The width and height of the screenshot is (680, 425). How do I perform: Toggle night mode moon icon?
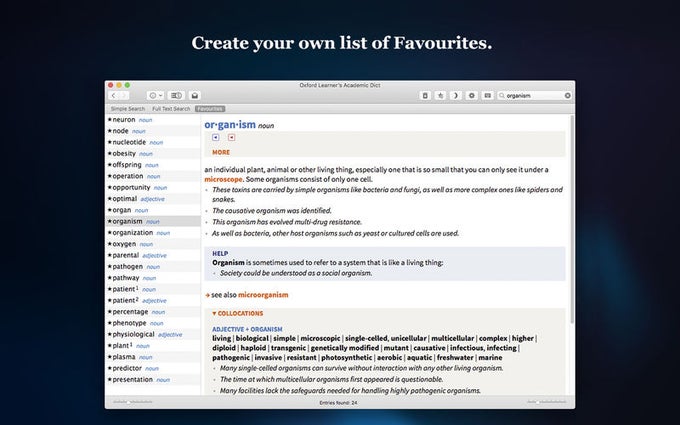455,95
